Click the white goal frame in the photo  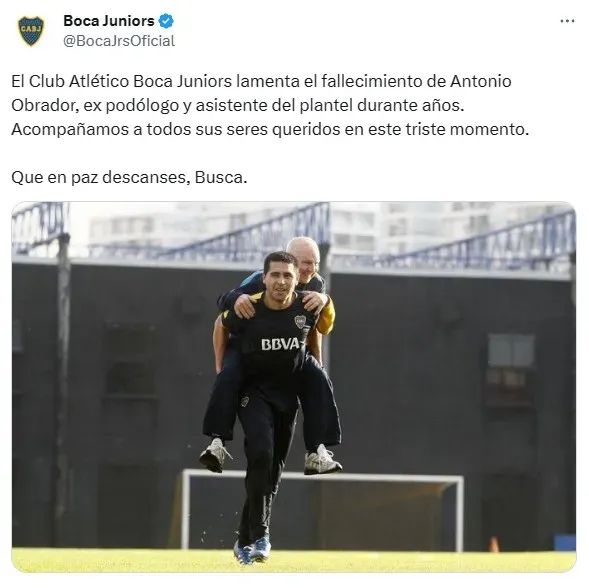point(322,509)
